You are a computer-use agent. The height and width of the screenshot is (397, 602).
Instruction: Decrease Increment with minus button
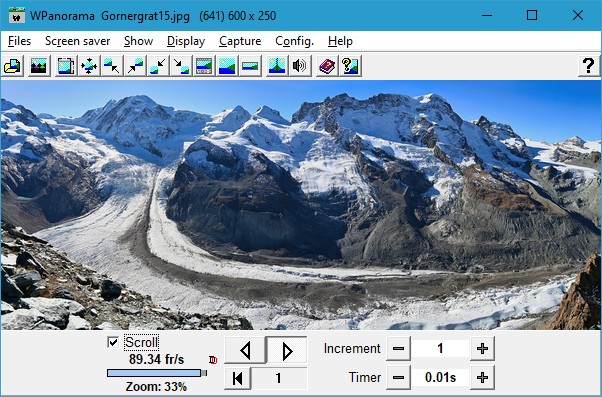[x=399, y=349]
